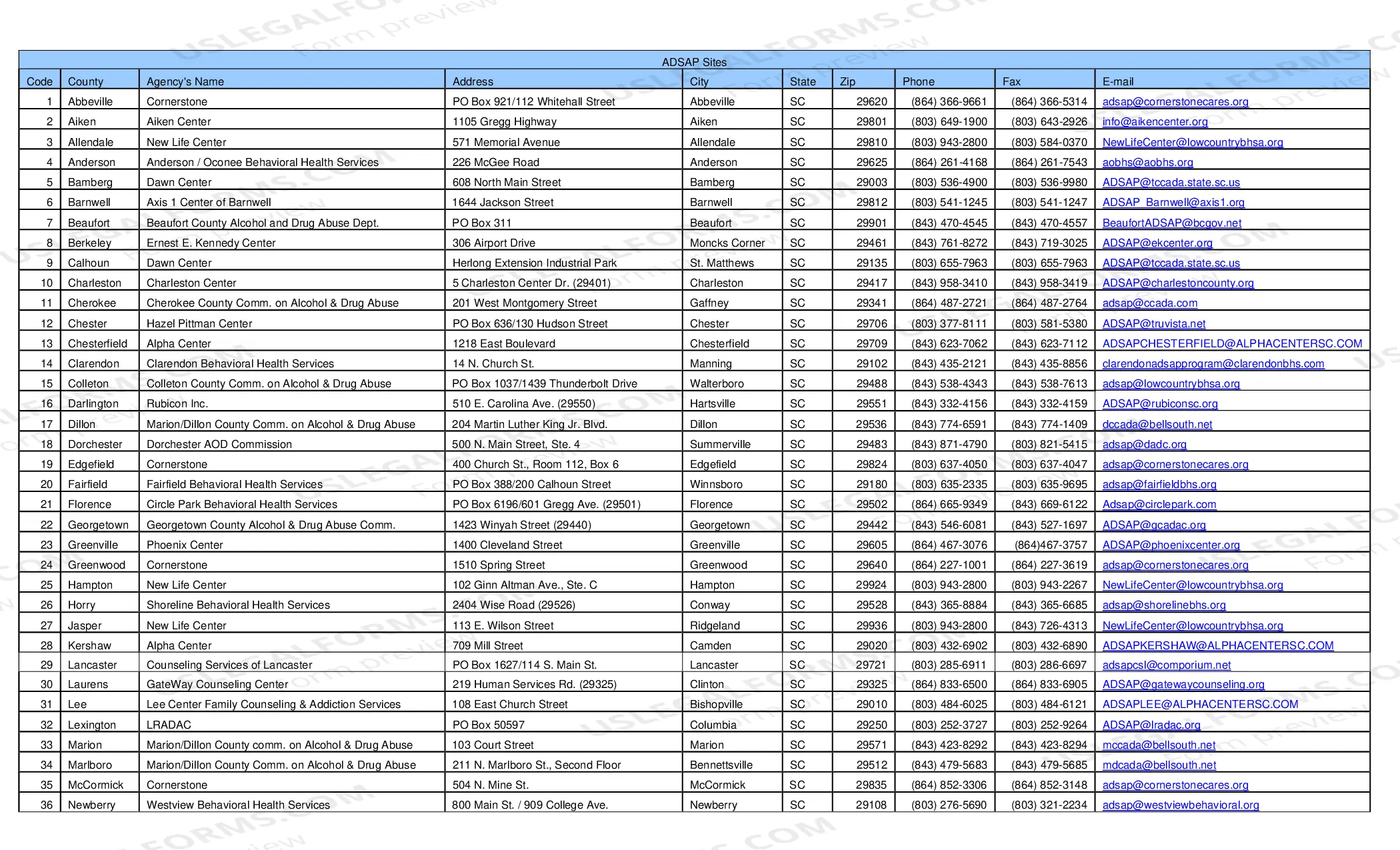Click the ADSAP@charlestoncounty.org link
This screenshot has width=1400, height=850.
coord(1178,283)
